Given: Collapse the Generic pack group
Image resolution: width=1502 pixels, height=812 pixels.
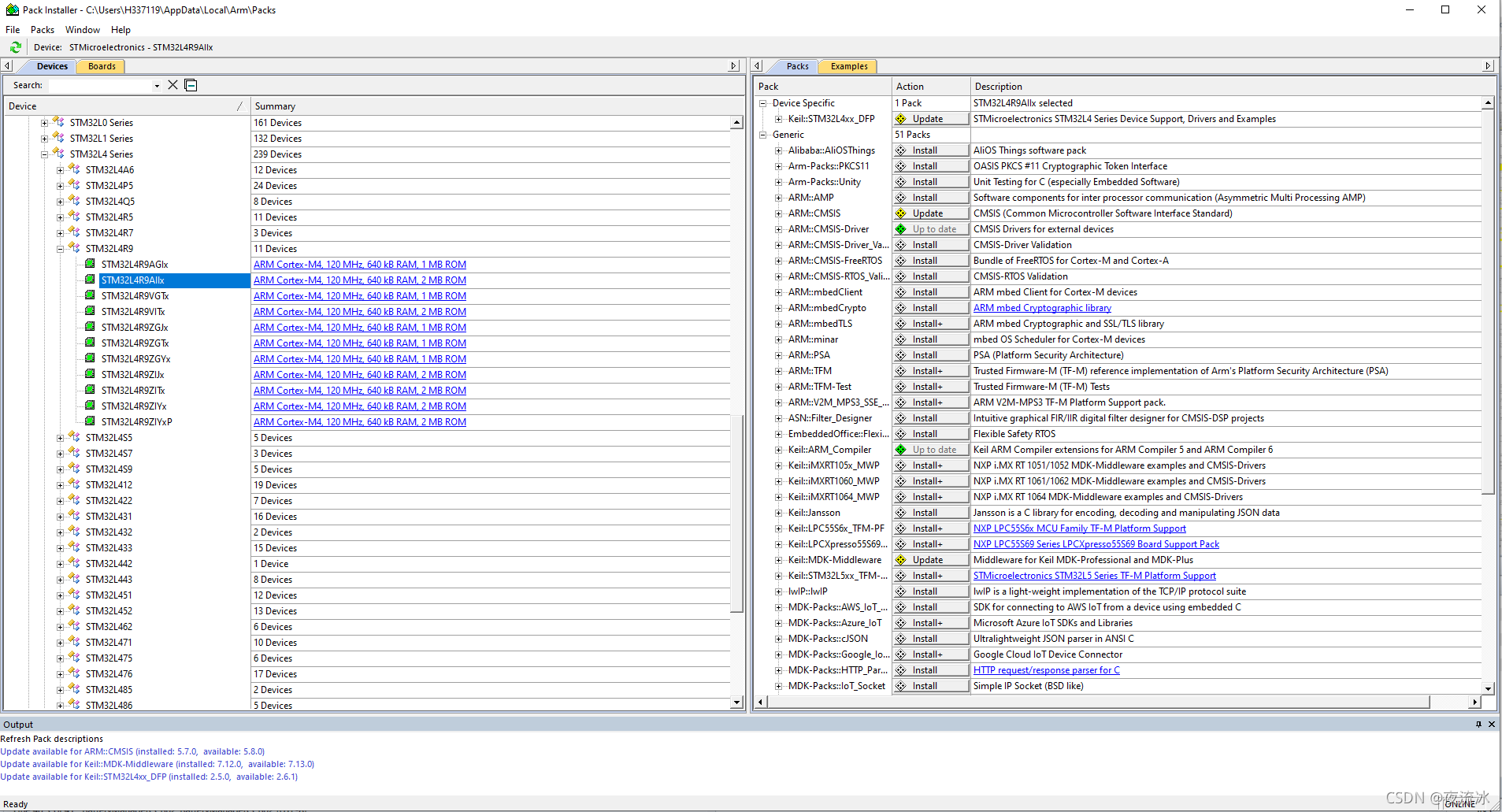Looking at the screenshot, I should (x=762, y=135).
